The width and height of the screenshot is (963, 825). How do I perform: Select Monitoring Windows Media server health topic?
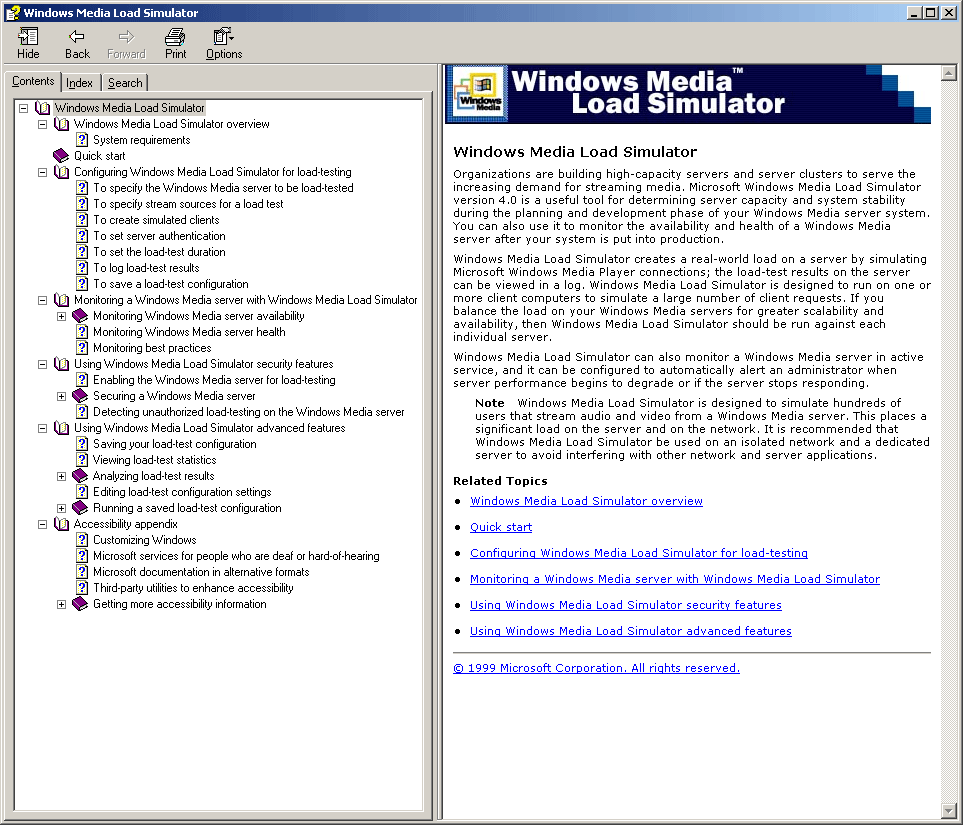coord(189,332)
